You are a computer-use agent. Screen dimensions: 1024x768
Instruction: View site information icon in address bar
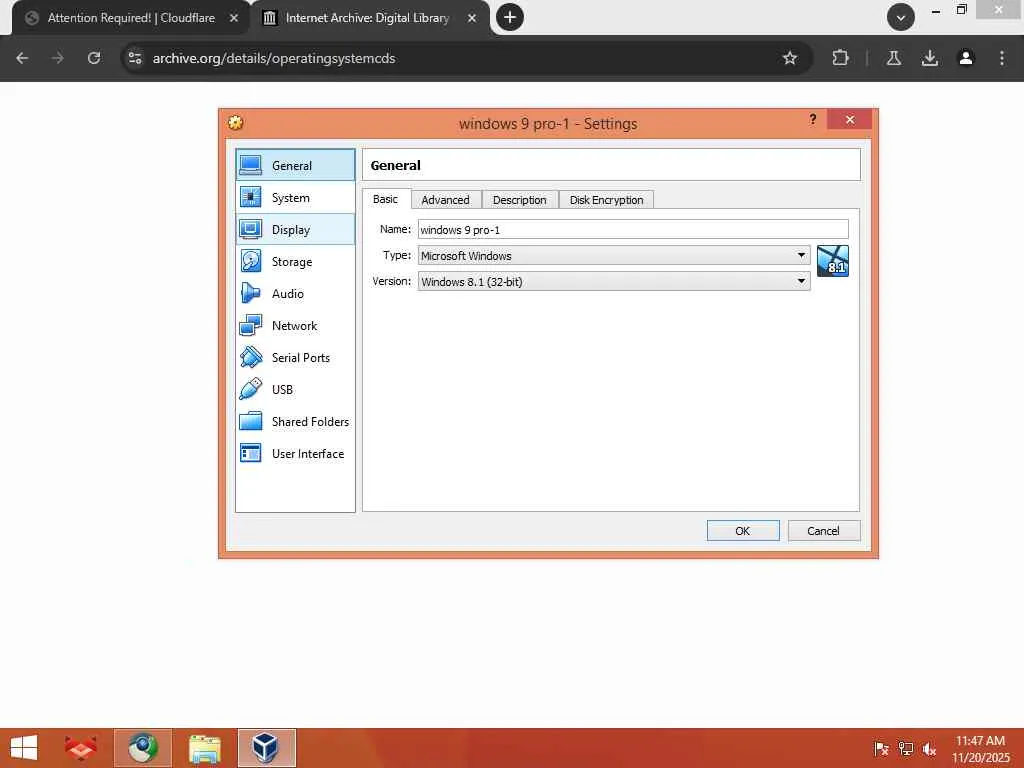pyautogui.click(x=135, y=58)
